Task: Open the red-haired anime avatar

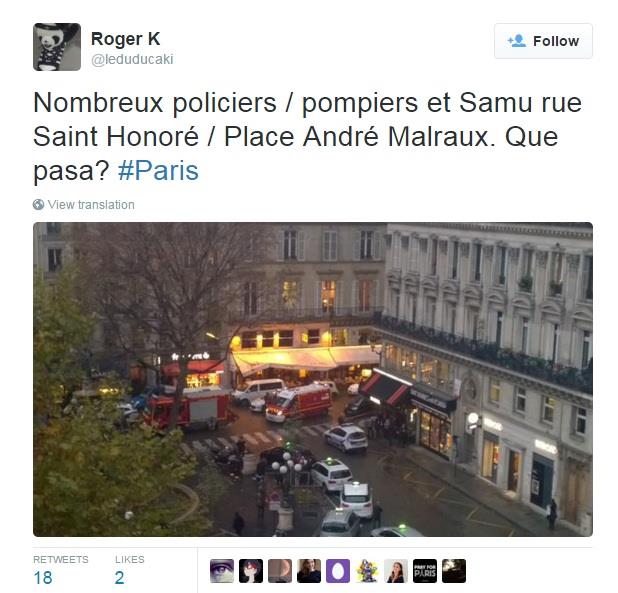Action: [x=251, y=571]
